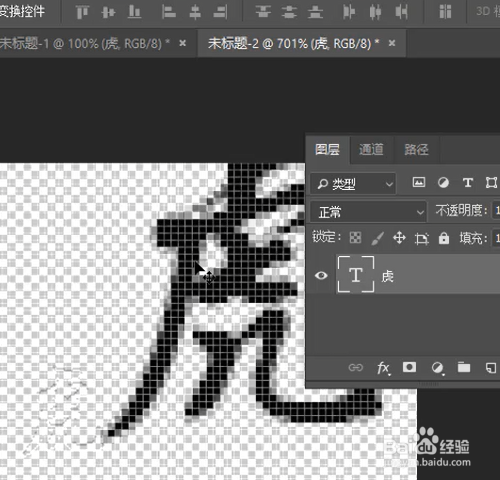500x480 pixels.
Task: Filter layers by type layer icon
Action: (468, 182)
